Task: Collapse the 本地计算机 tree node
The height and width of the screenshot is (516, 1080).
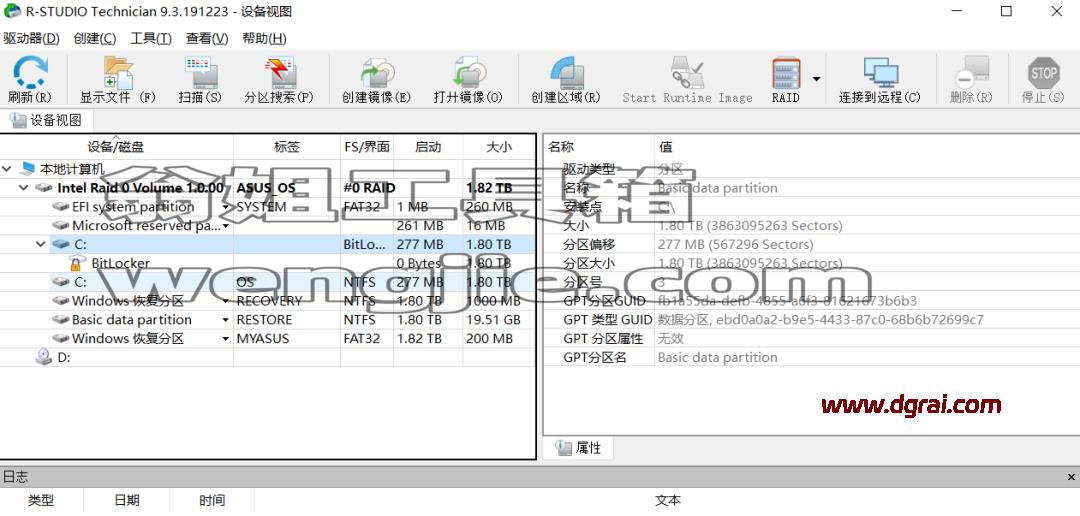Action: (8, 169)
